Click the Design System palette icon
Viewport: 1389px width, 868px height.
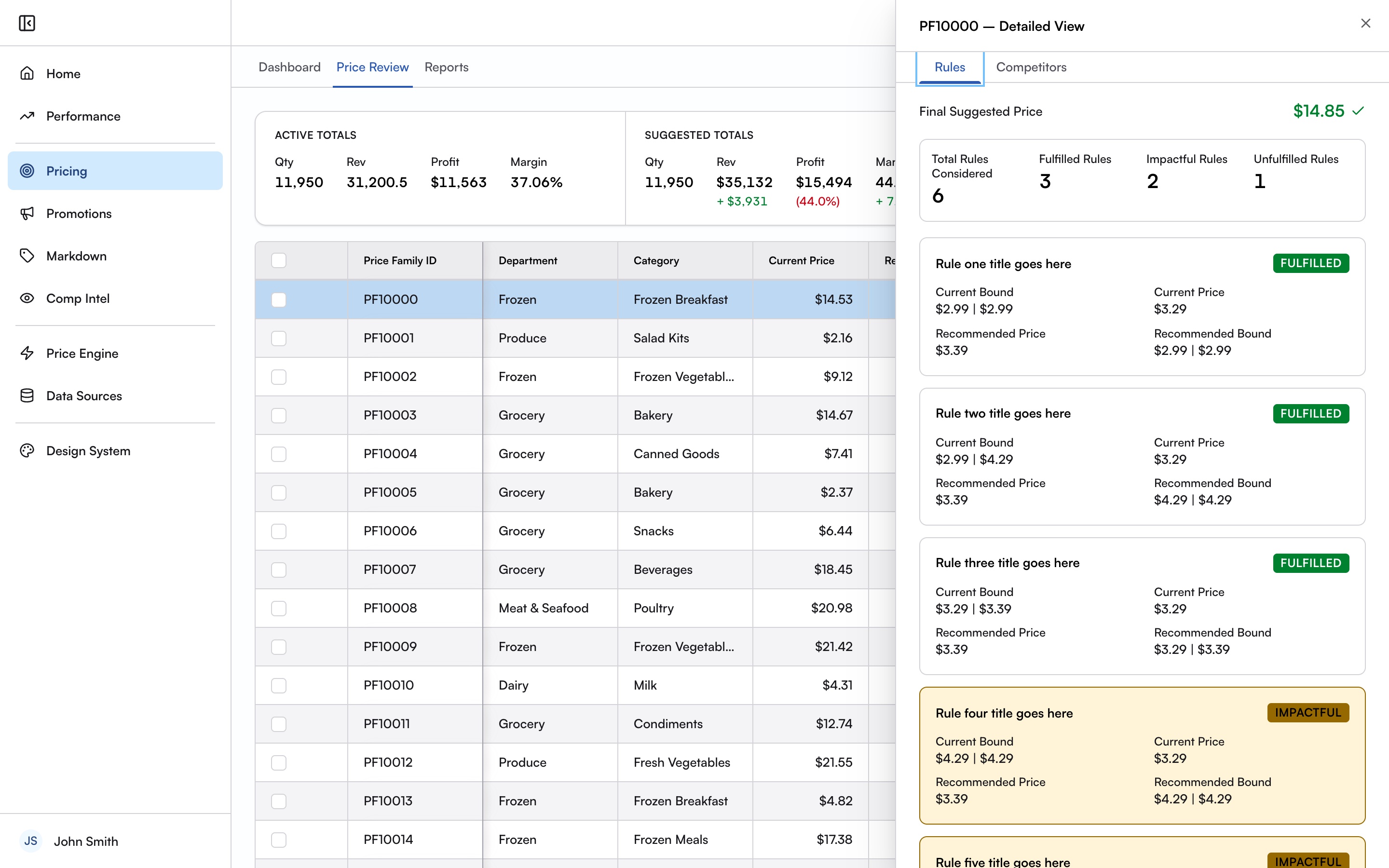click(x=27, y=451)
